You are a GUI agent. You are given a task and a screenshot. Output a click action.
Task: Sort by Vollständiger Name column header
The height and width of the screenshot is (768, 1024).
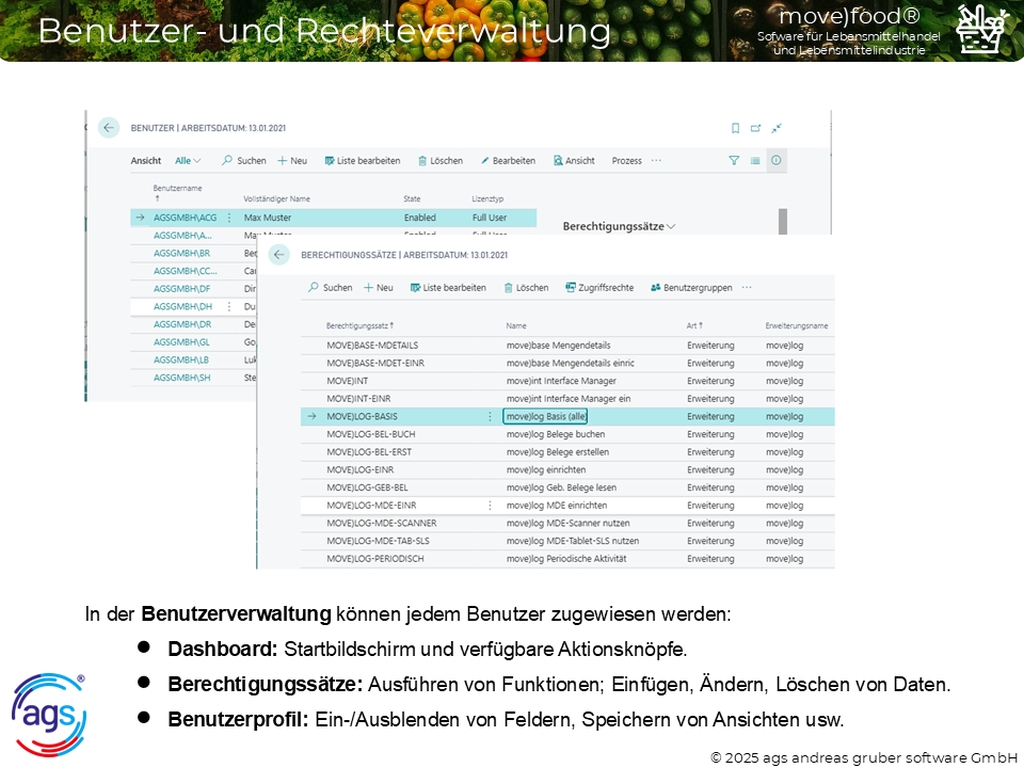pos(277,199)
